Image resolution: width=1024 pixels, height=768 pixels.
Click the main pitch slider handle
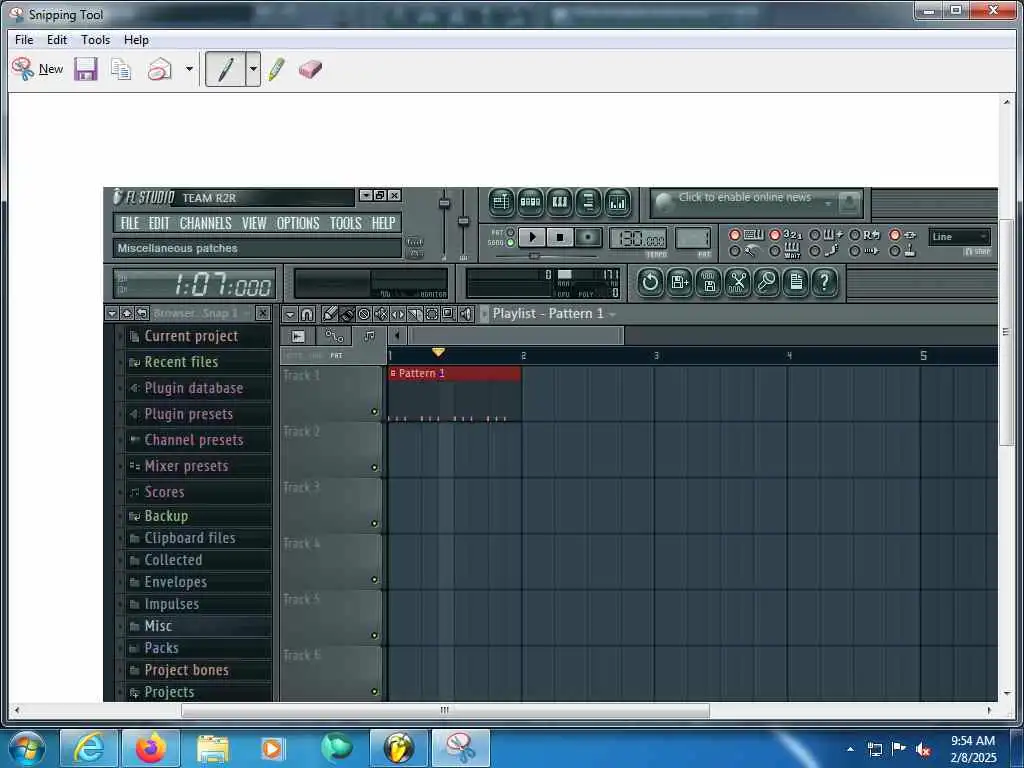(x=463, y=221)
